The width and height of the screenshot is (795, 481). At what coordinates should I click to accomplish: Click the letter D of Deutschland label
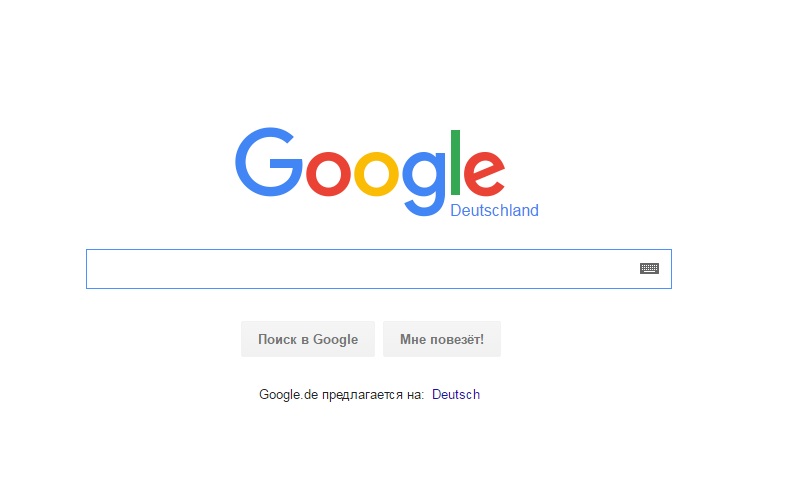[x=455, y=210]
